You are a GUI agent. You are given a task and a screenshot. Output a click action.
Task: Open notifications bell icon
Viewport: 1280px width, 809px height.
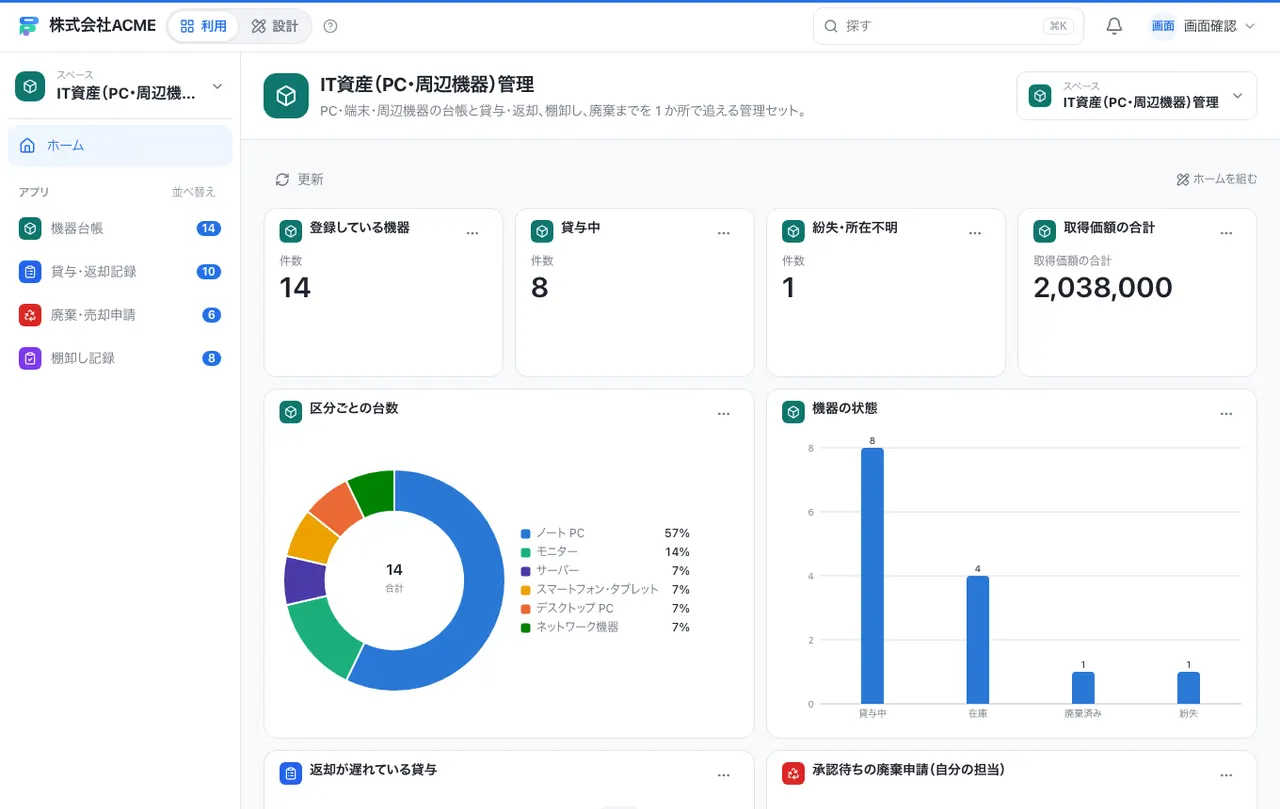[x=1115, y=26]
